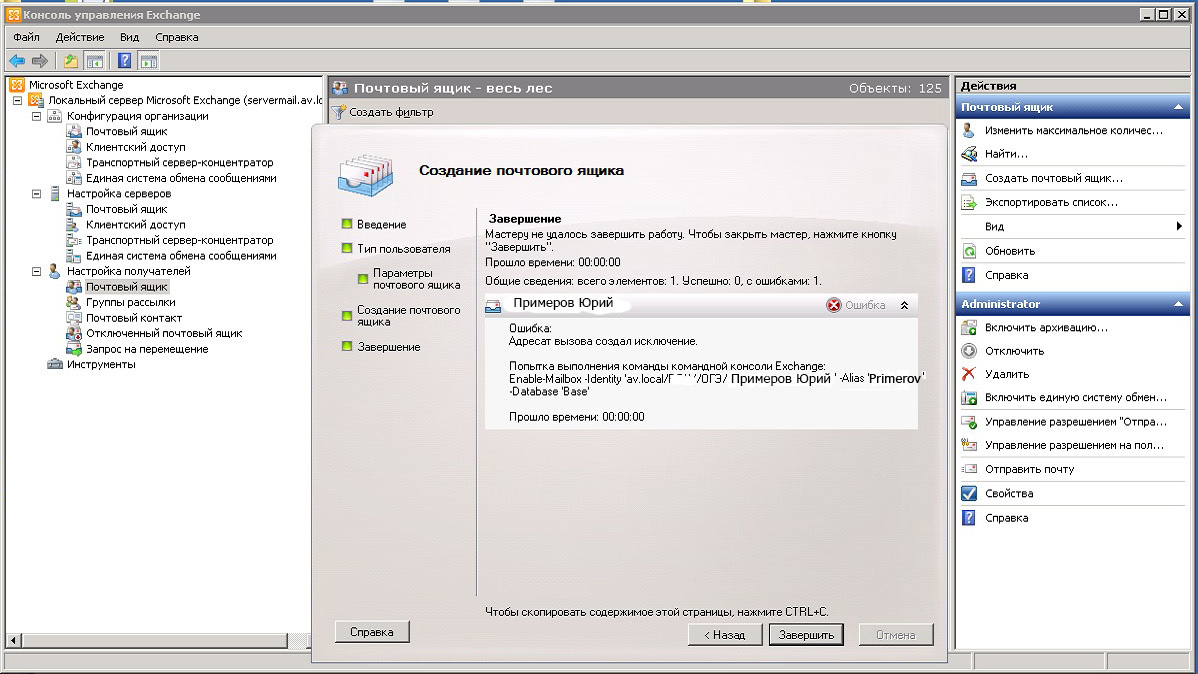
Task: Click the Отключить action icon
Action: (969, 351)
